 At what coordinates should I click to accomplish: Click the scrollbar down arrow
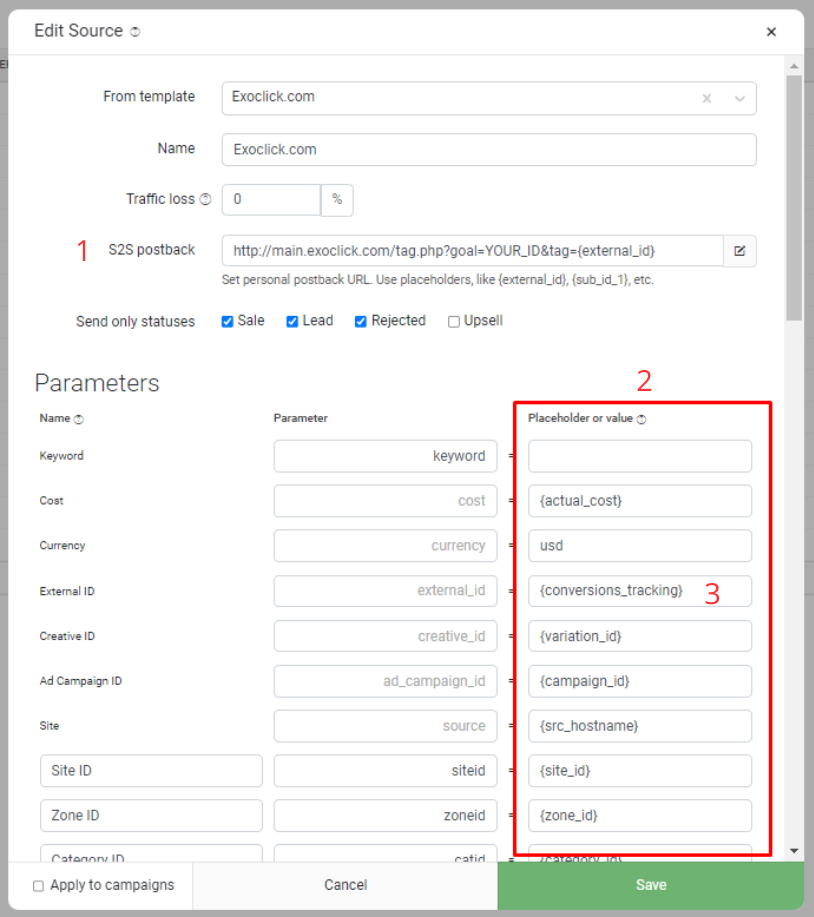[x=794, y=851]
